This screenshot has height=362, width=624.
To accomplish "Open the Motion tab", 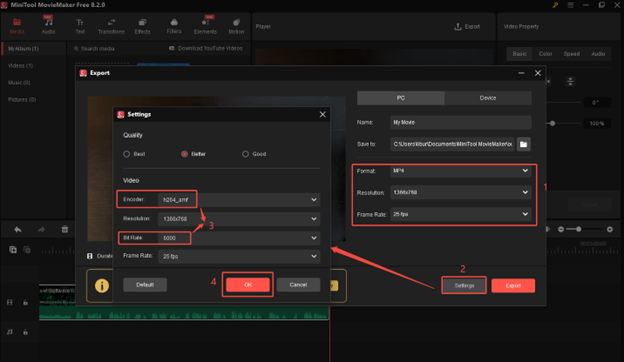I will pos(236,26).
